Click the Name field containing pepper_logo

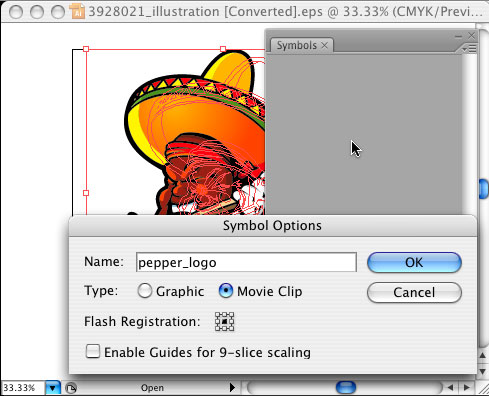pos(246,262)
